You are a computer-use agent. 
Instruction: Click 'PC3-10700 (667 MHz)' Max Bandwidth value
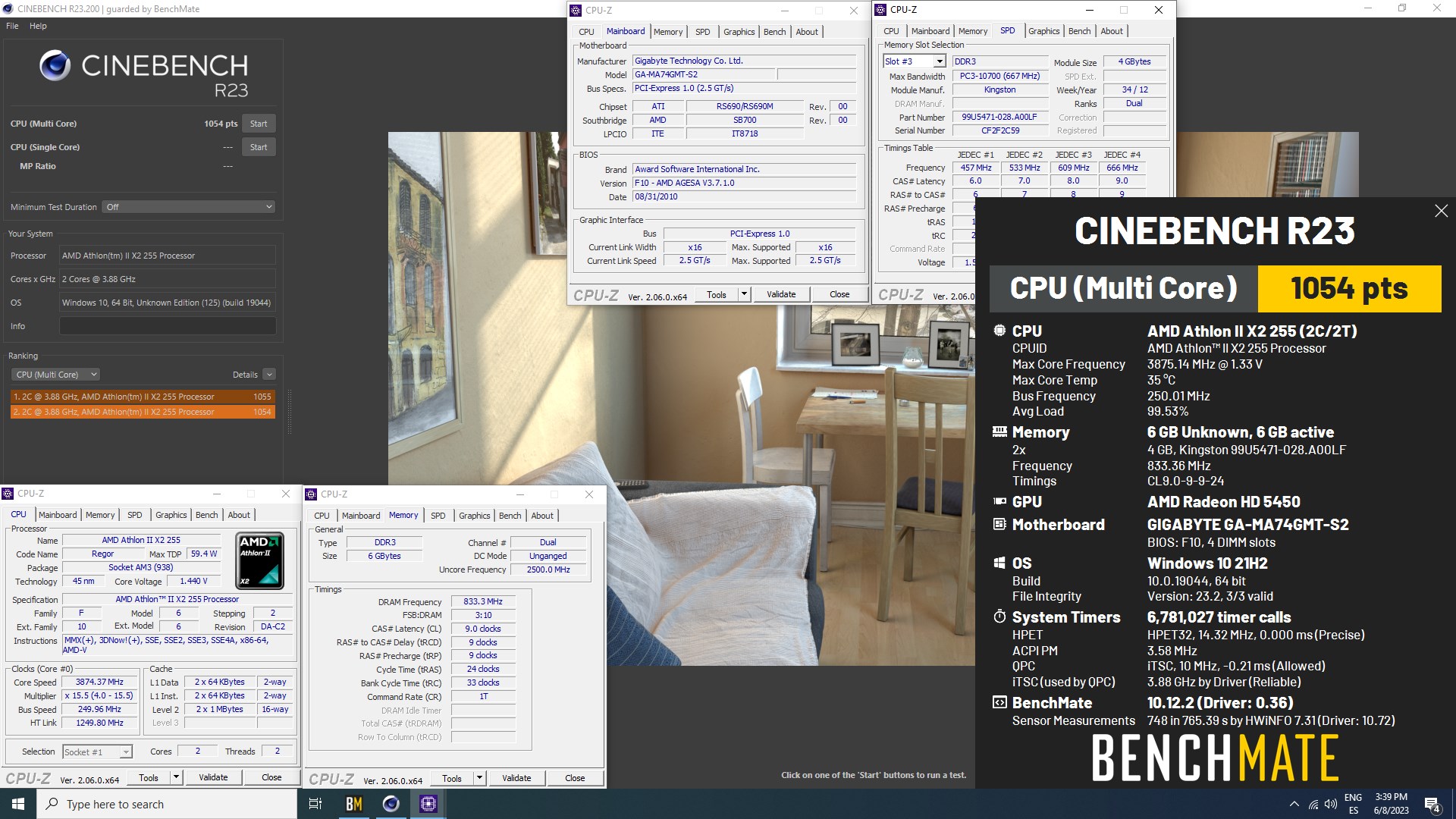[x=999, y=76]
